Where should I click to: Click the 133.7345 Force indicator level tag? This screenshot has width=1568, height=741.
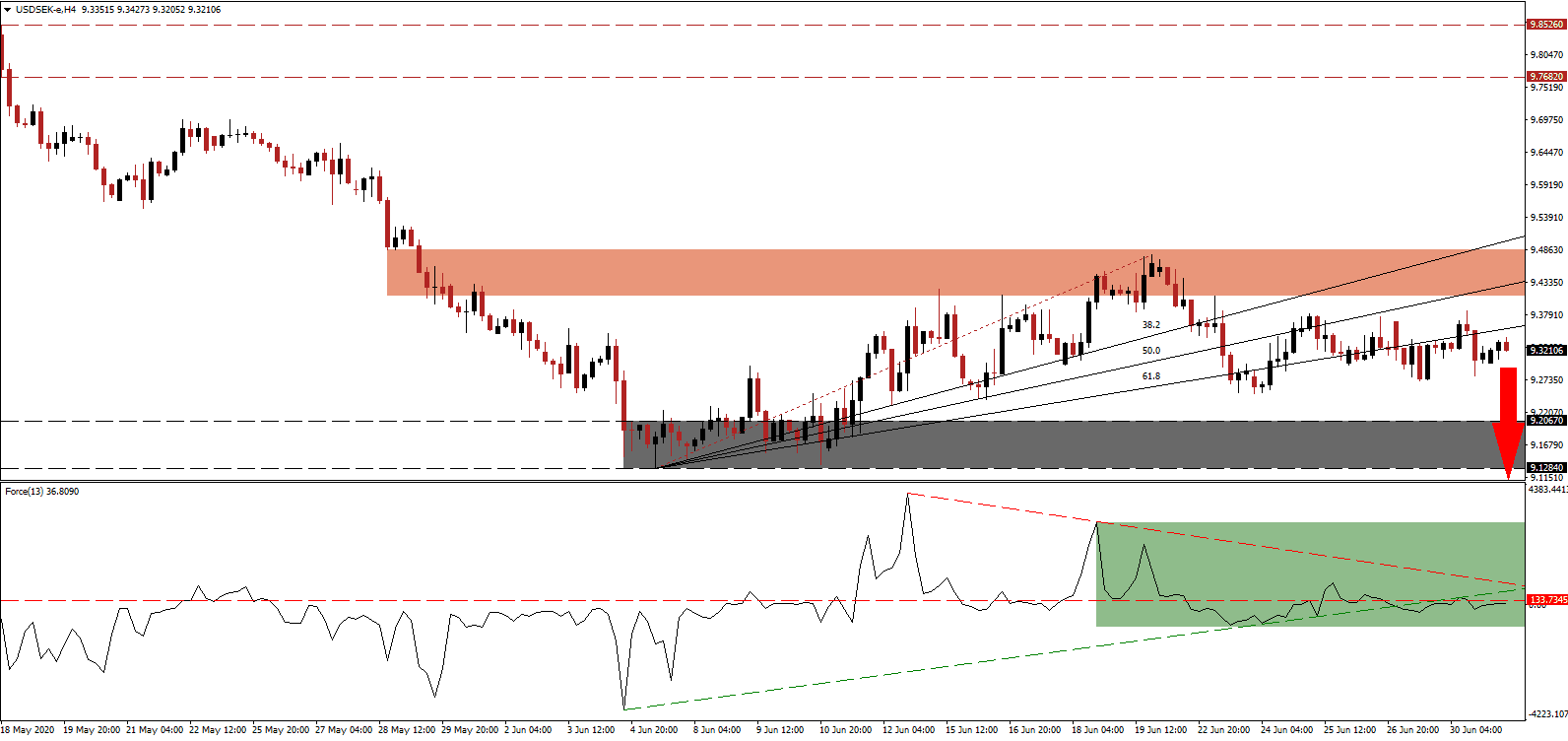1546,600
